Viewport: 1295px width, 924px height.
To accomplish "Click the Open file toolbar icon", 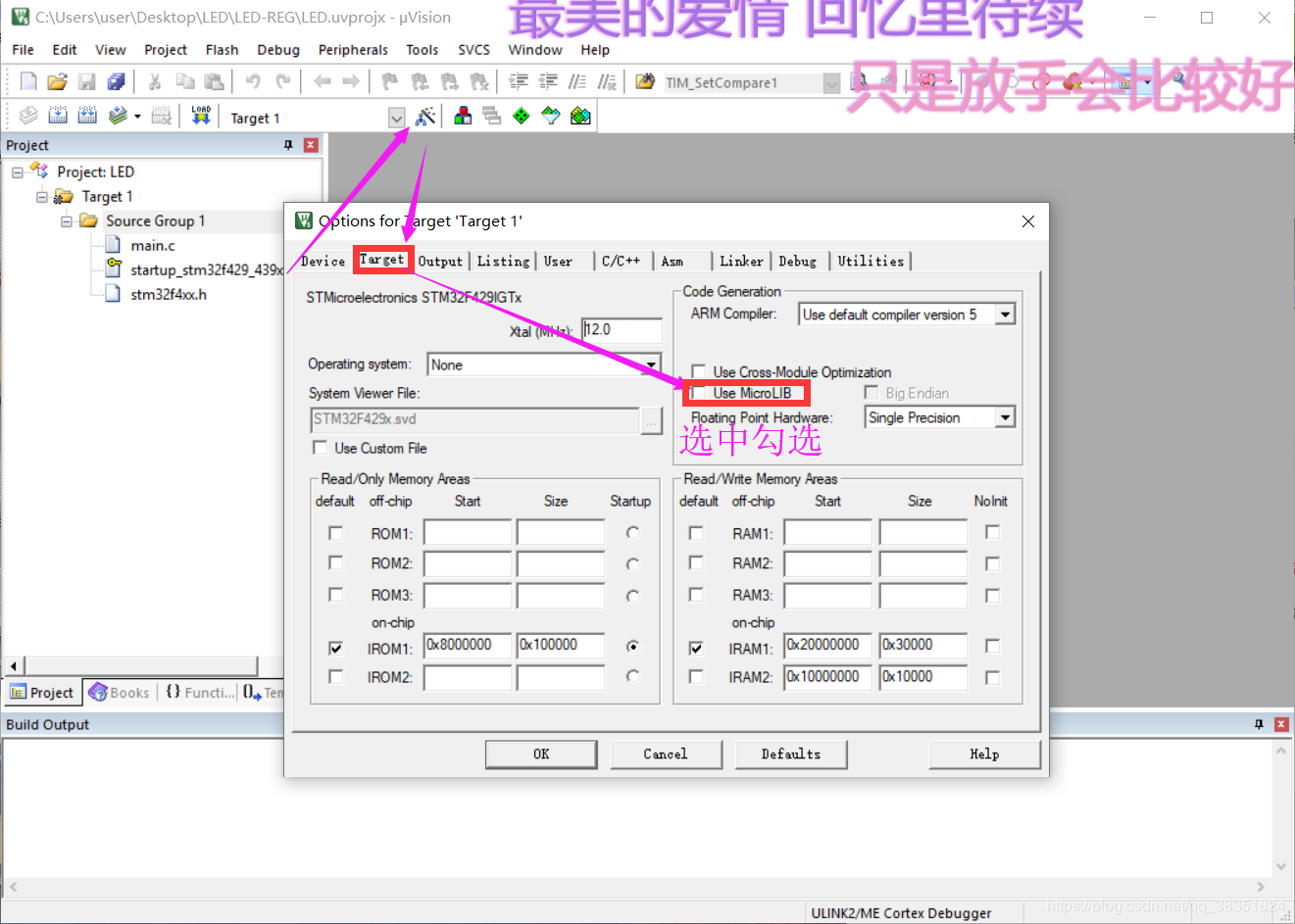I will coord(58,81).
